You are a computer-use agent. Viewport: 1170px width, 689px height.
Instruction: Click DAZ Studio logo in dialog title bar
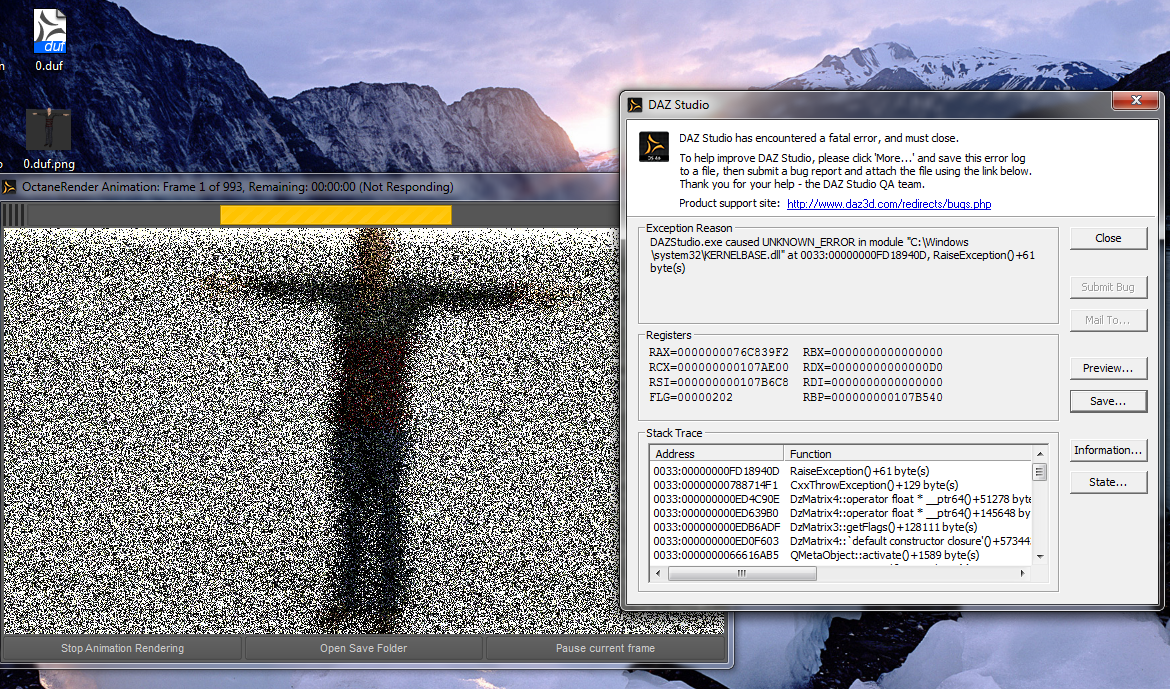coord(635,105)
